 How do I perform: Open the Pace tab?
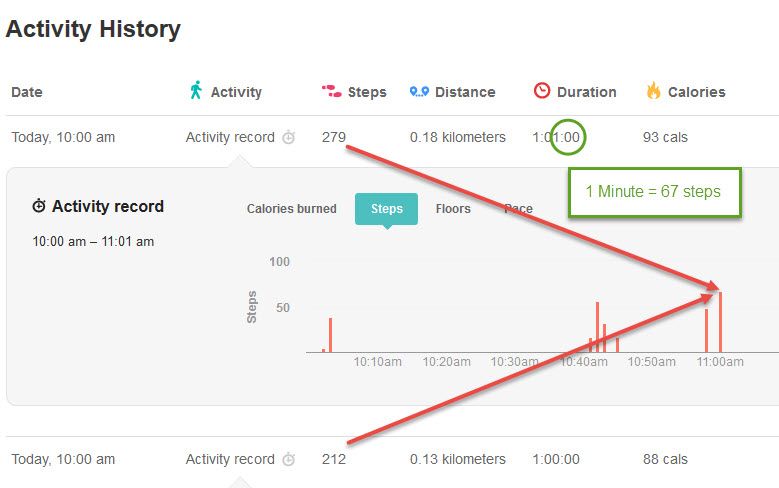tap(518, 209)
